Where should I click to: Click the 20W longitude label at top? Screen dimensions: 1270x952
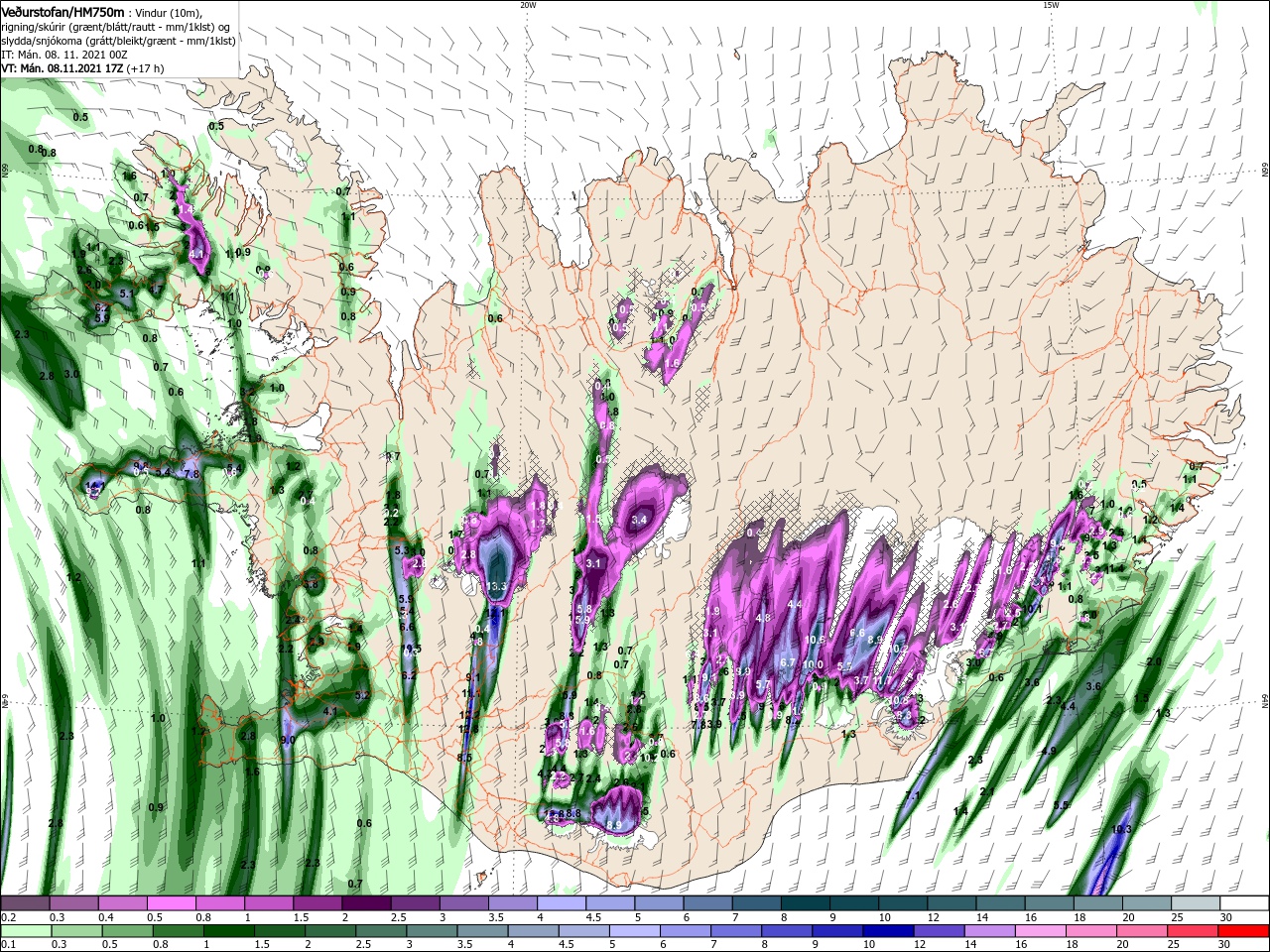tap(528, 5)
